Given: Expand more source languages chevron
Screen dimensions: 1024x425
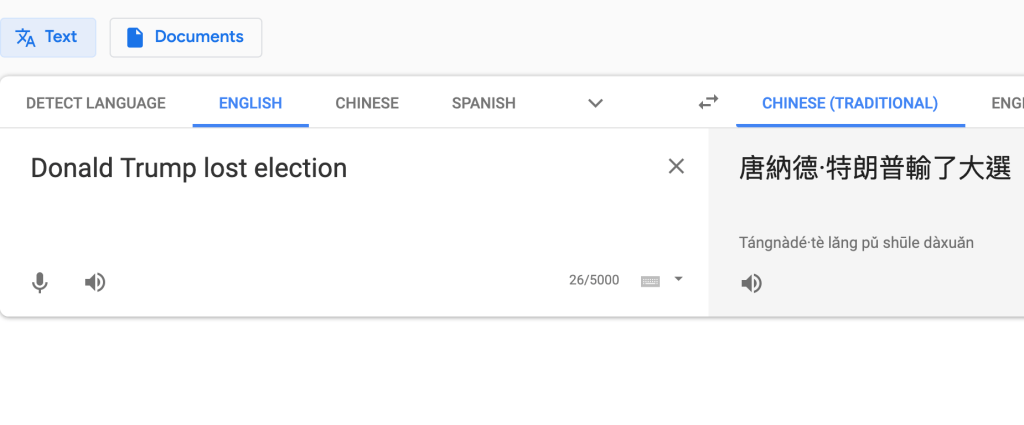Looking at the screenshot, I should click(x=595, y=103).
